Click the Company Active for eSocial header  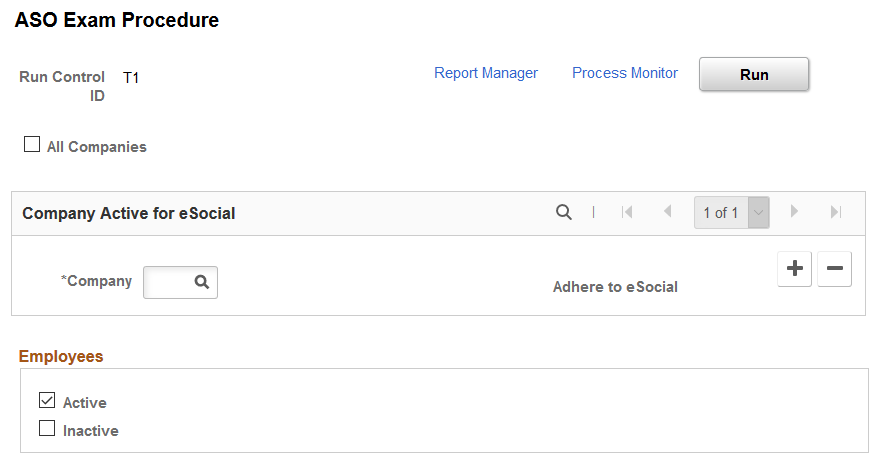point(128,213)
